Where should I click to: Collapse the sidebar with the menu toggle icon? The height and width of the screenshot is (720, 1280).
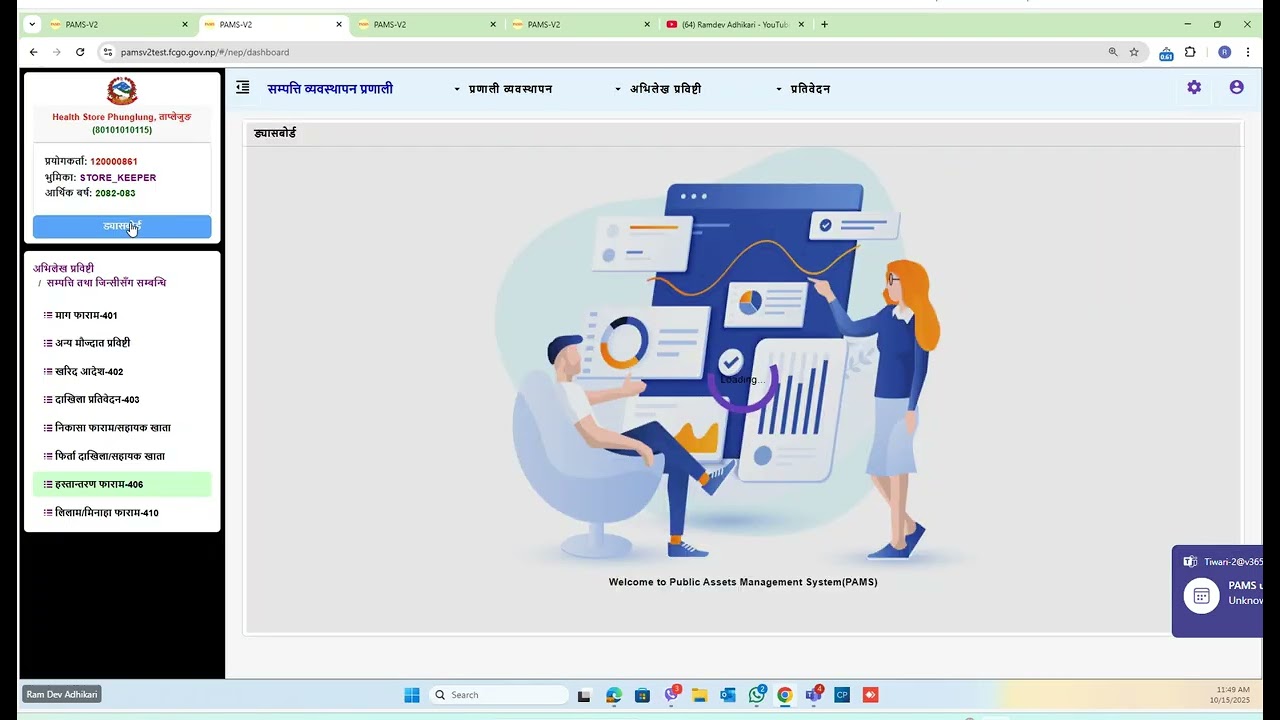tap(242, 88)
